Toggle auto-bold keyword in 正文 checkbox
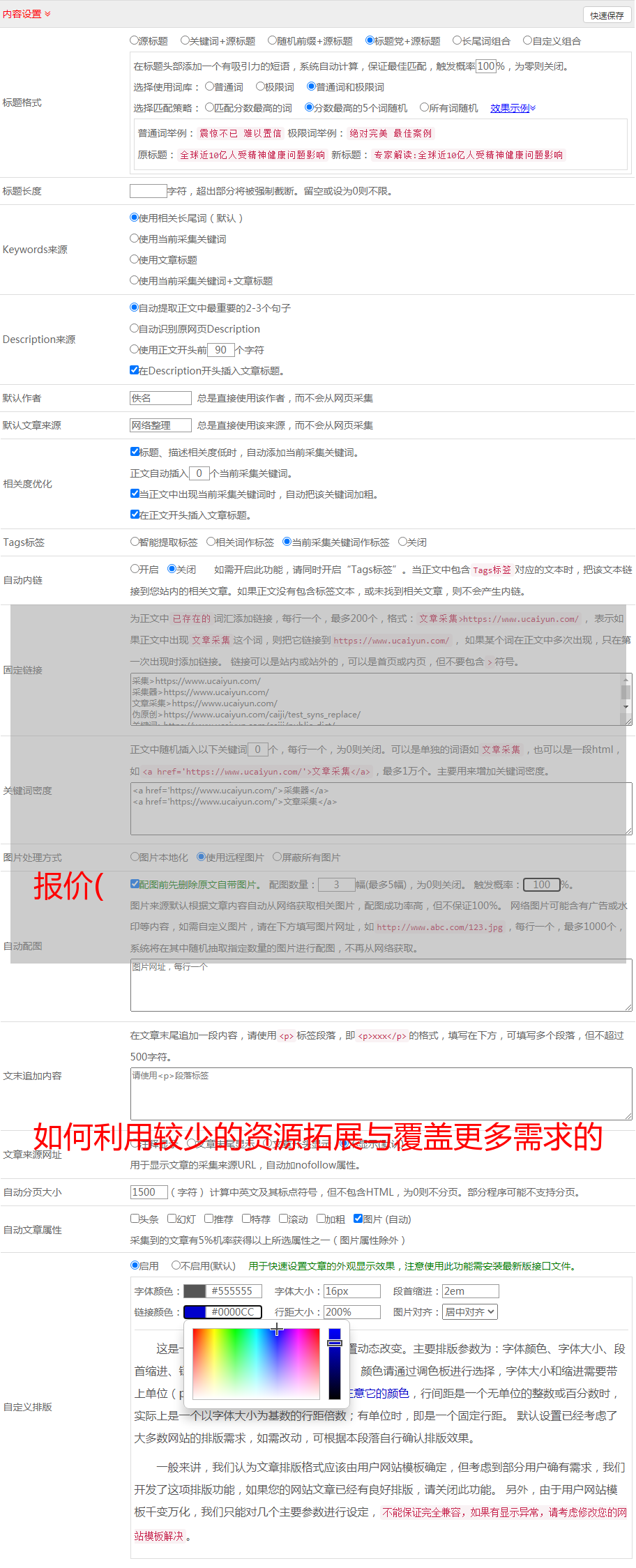 tap(135, 494)
